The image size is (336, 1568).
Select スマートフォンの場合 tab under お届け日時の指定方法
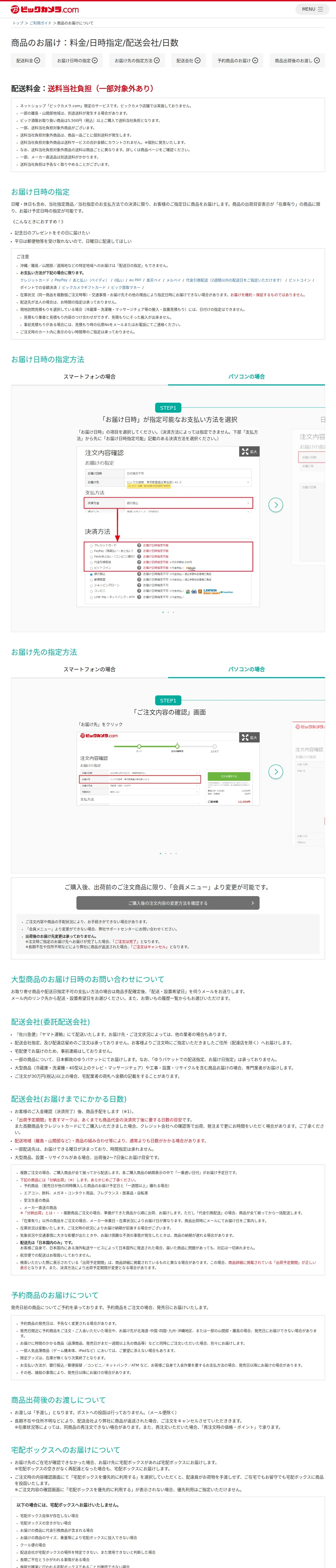point(90,377)
